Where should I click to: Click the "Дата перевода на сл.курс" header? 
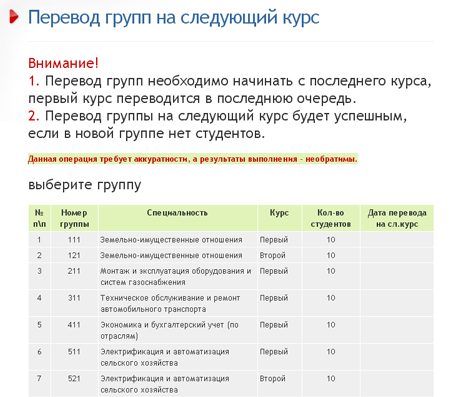397,218
